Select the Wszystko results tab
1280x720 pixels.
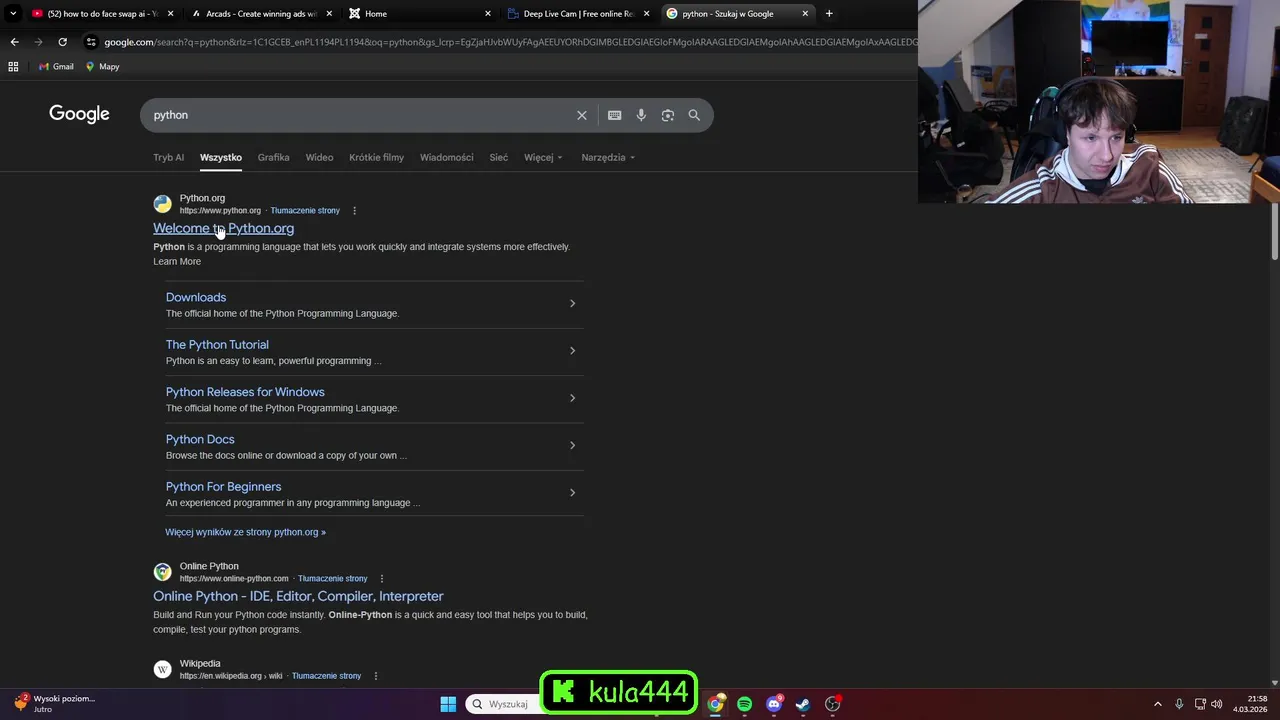221,157
